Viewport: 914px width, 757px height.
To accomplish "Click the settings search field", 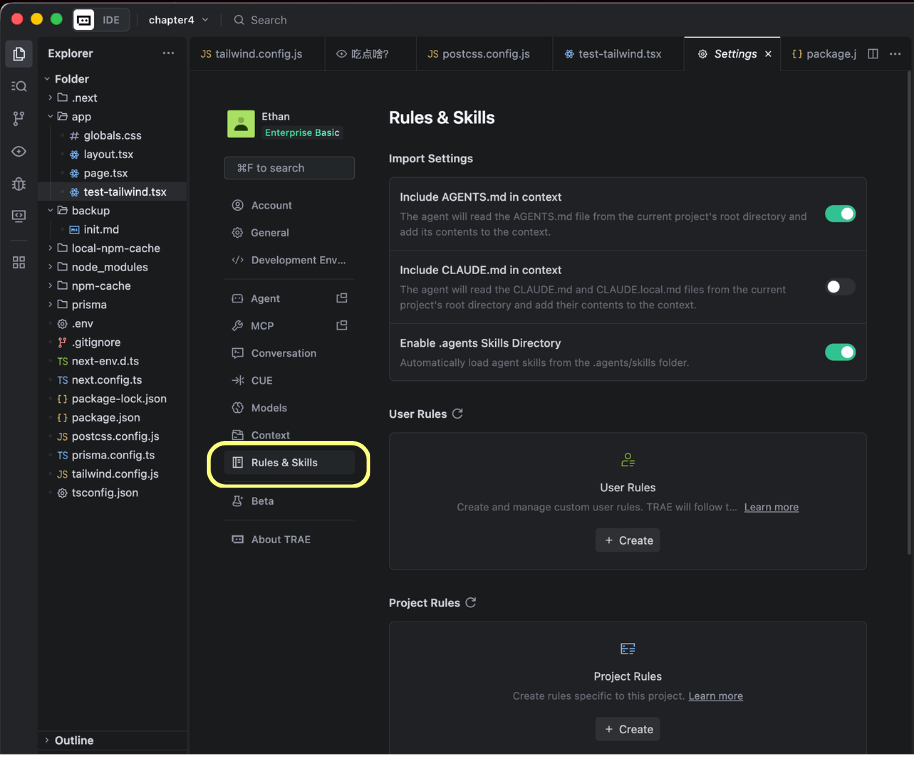I will coord(289,168).
